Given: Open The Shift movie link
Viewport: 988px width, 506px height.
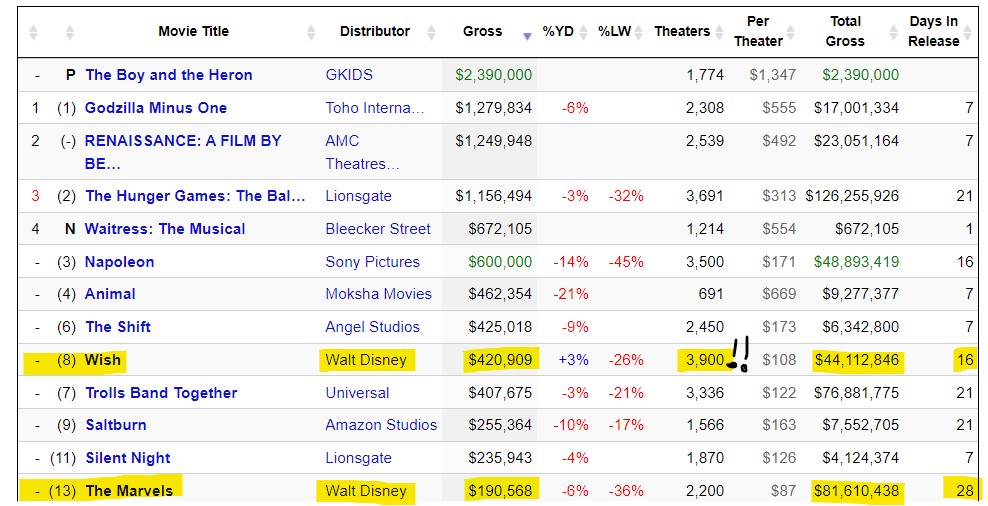Looking at the screenshot, I should [x=118, y=326].
